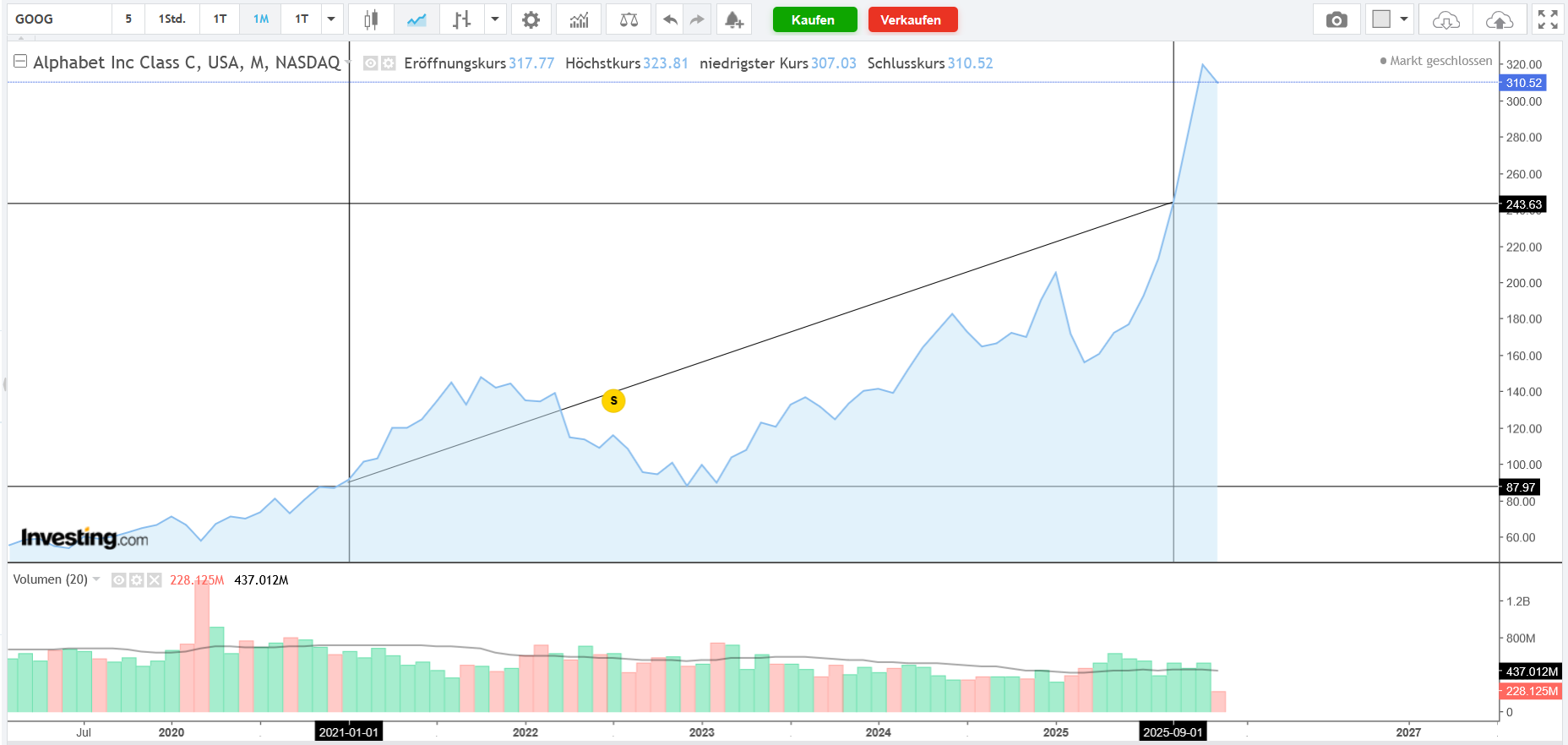Collapse the Alphabet Inc legend box
This screenshot has height=745, width=1568.
click(x=20, y=62)
